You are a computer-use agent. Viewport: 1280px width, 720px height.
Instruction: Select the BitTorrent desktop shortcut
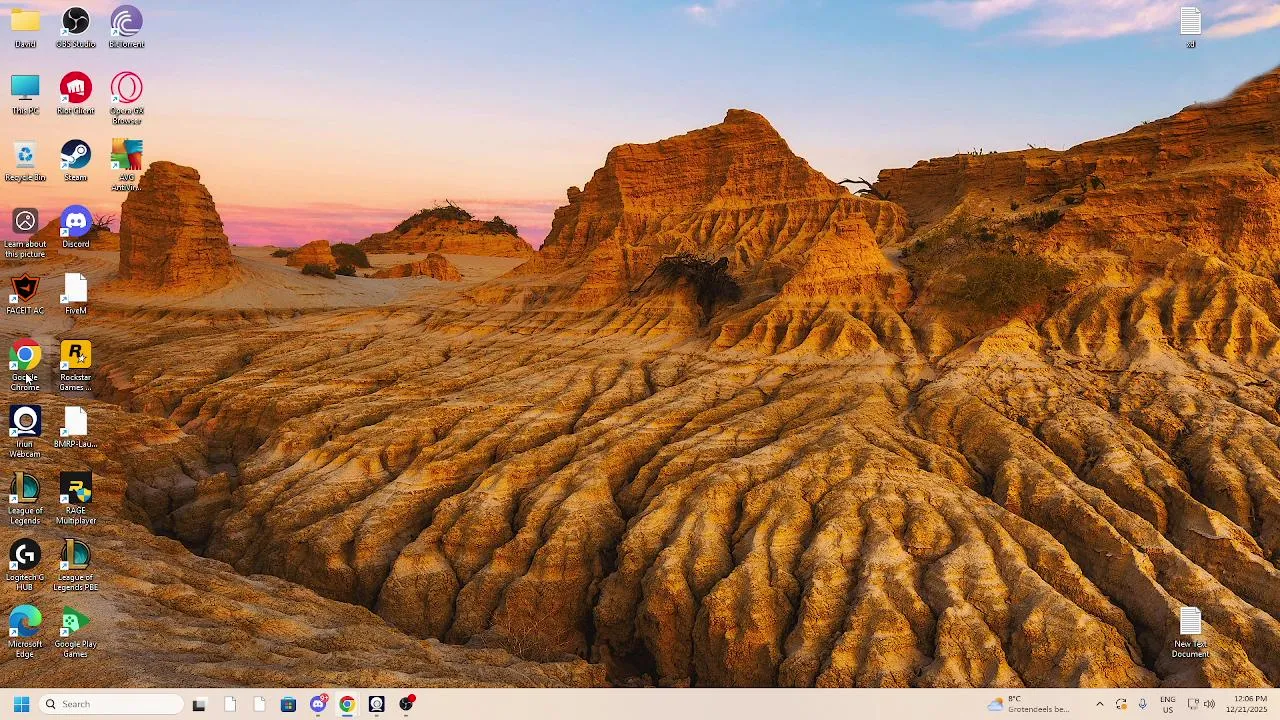pos(126,28)
